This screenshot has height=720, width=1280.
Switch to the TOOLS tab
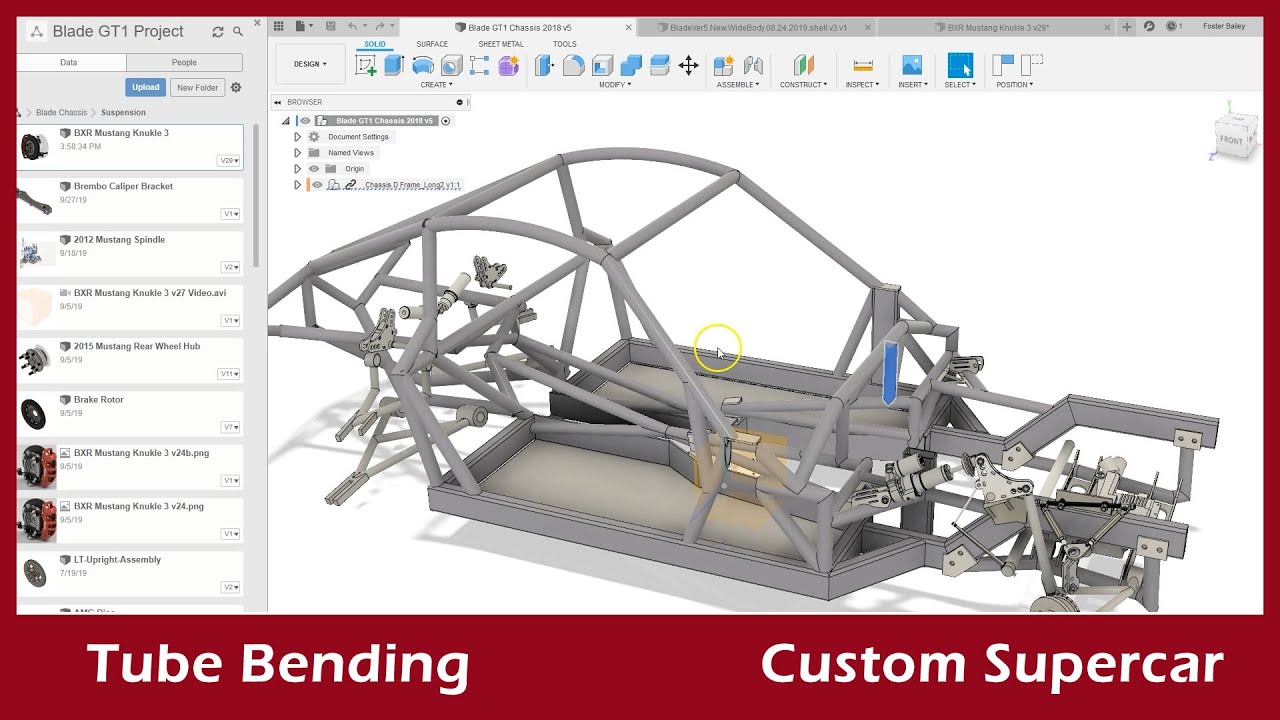pos(565,44)
